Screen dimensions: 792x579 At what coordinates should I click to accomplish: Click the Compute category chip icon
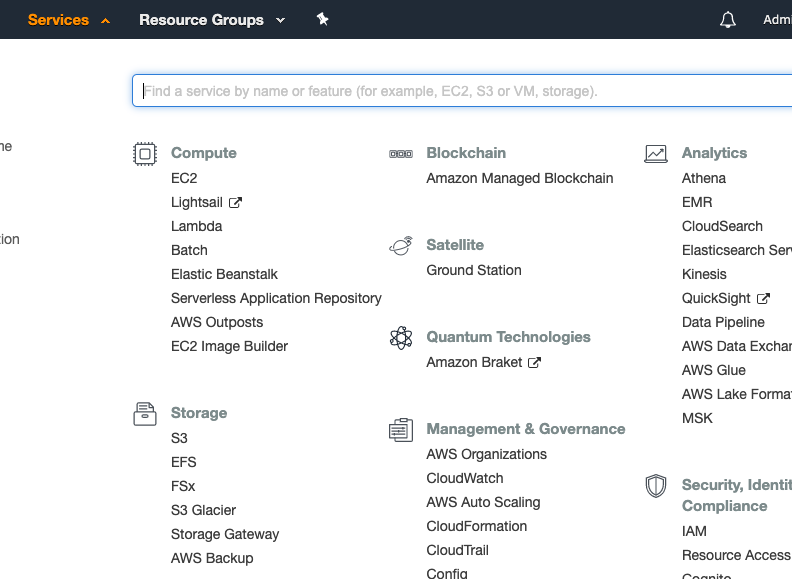pos(145,153)
